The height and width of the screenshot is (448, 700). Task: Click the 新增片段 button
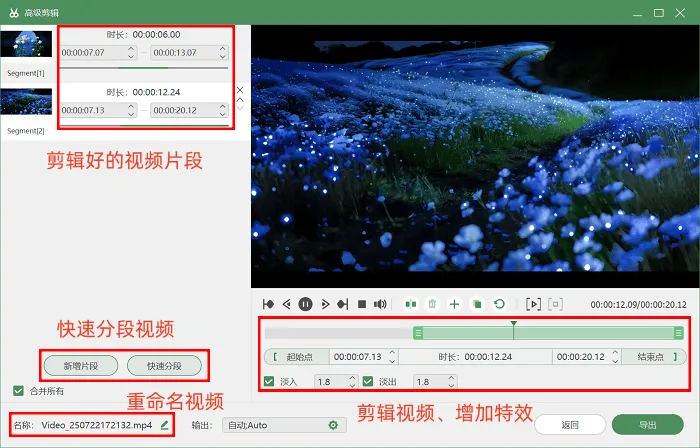(81, 366)
